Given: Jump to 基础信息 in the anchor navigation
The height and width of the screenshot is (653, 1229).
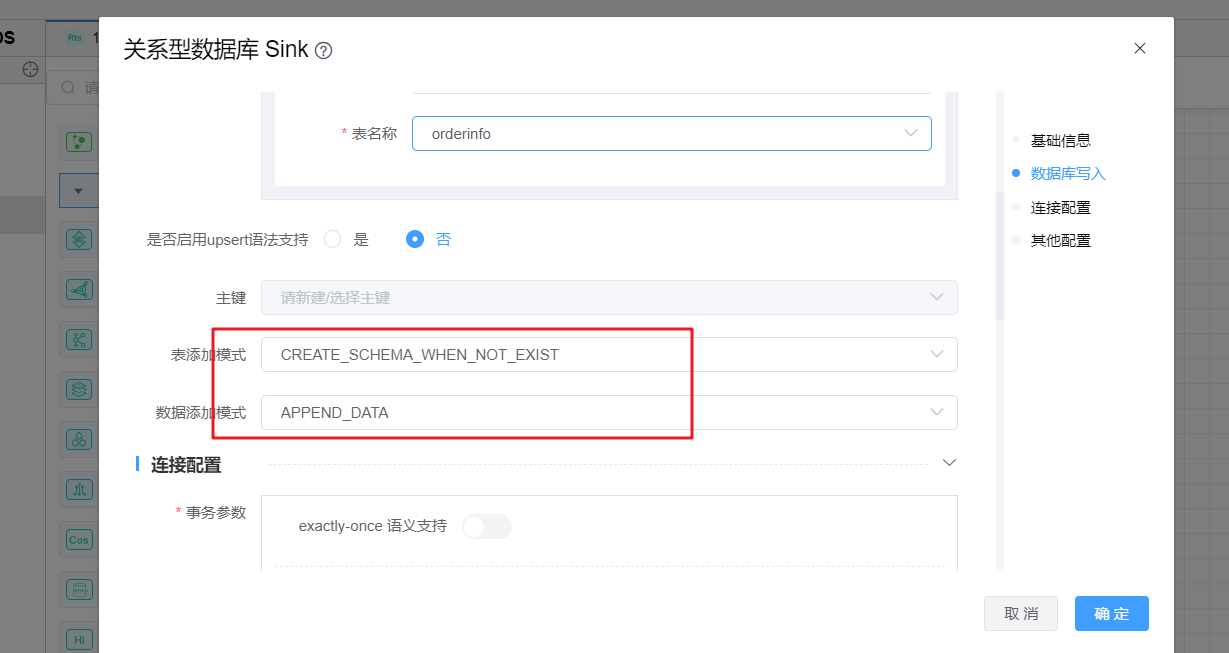Looking at the screenshot, I should click(1060, 141).
